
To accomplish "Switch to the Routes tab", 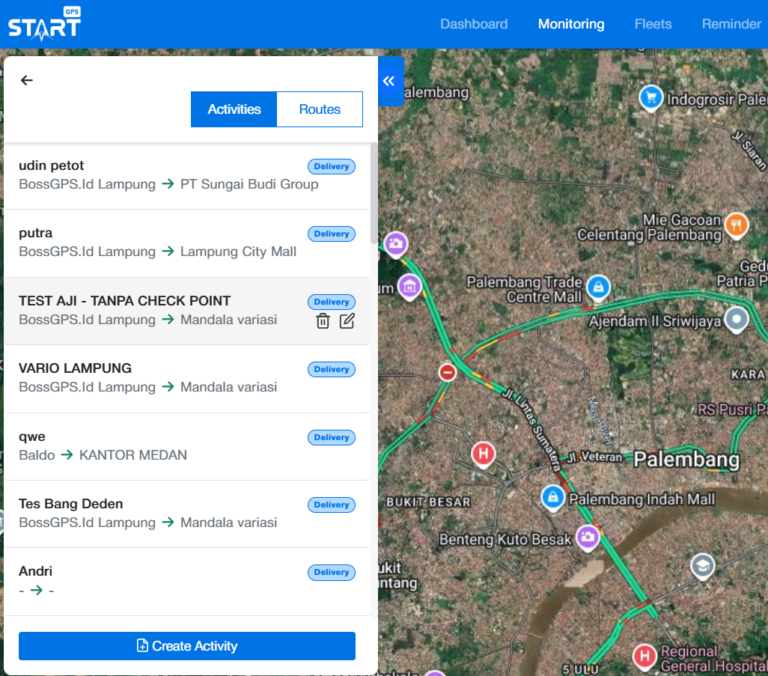I will (319, 109).
